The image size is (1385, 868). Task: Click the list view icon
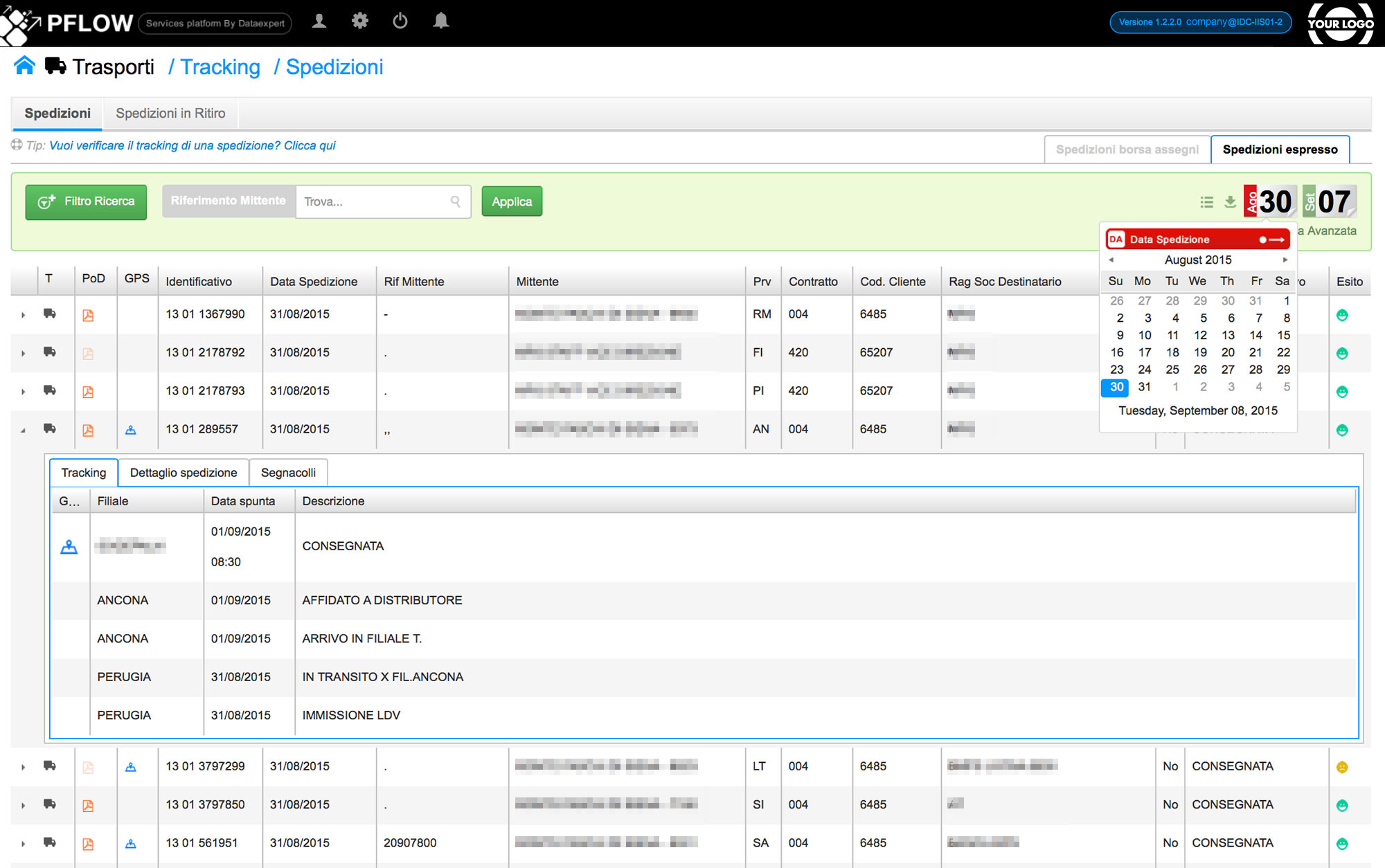[x=1206, y=201]
